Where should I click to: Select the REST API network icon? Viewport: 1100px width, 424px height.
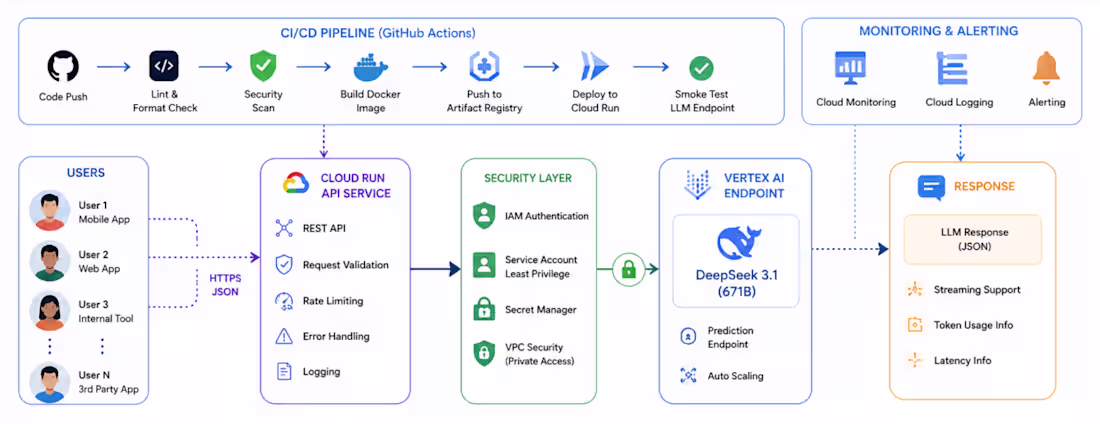(284, 228)
